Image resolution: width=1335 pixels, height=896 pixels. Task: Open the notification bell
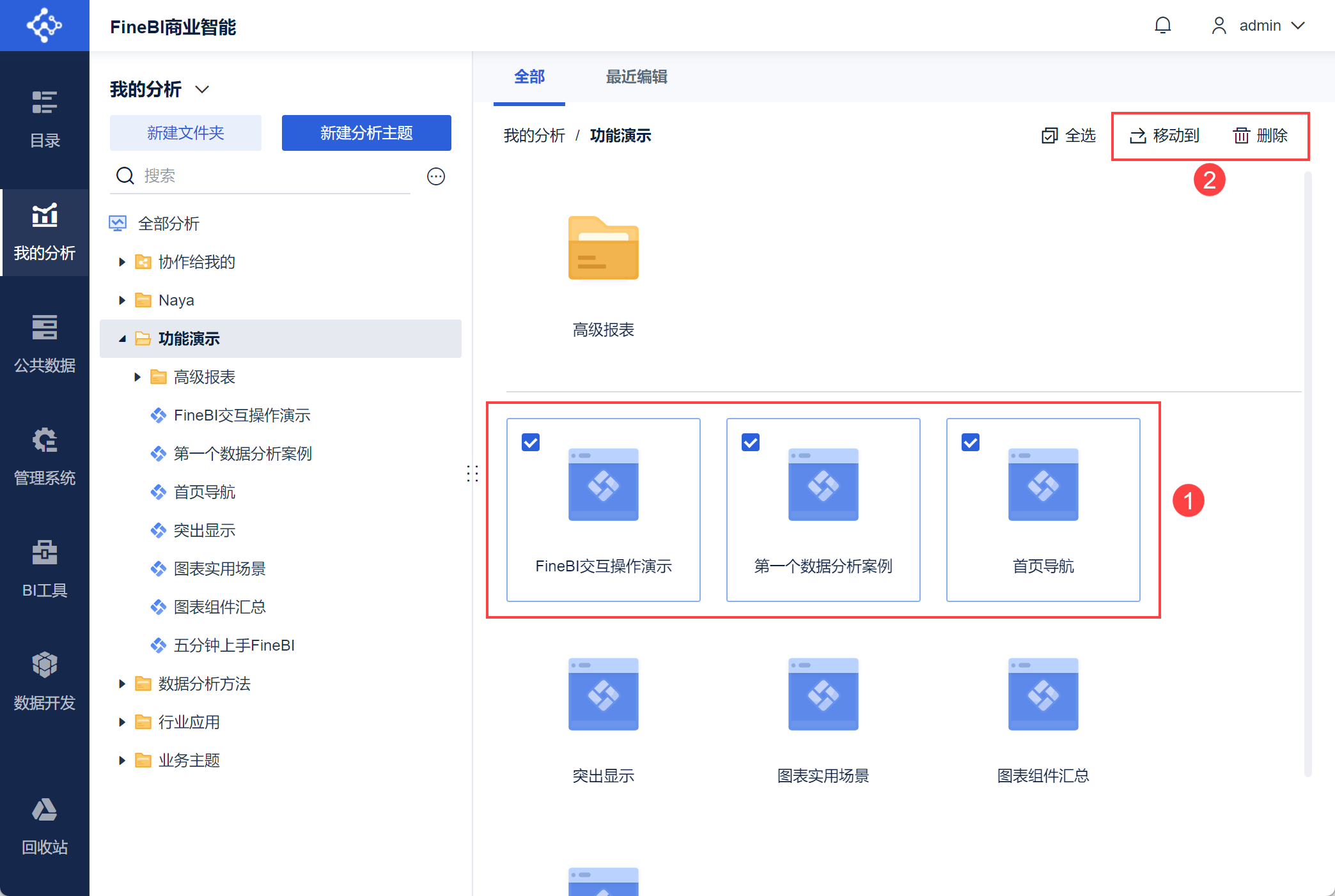[1163, 26]
